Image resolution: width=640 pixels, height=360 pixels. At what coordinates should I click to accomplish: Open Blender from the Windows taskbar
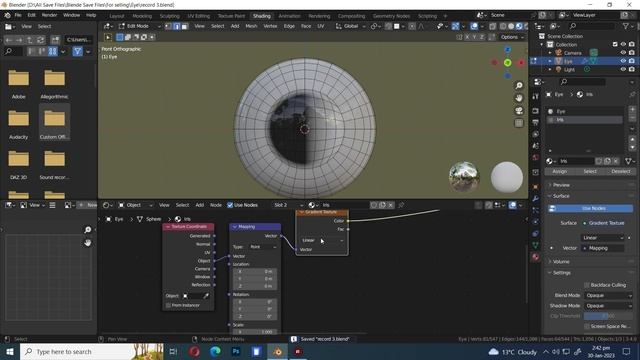click(x=278, y=351)
